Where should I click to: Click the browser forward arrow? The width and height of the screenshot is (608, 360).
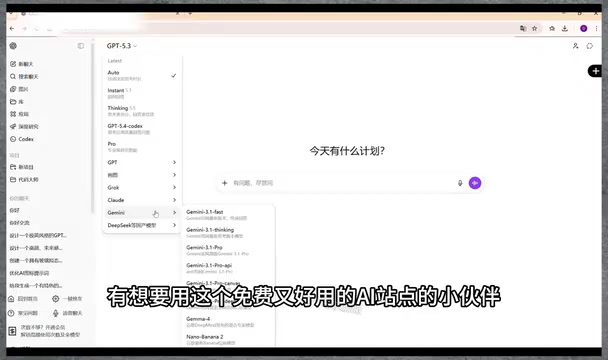[x=24, y=28]
